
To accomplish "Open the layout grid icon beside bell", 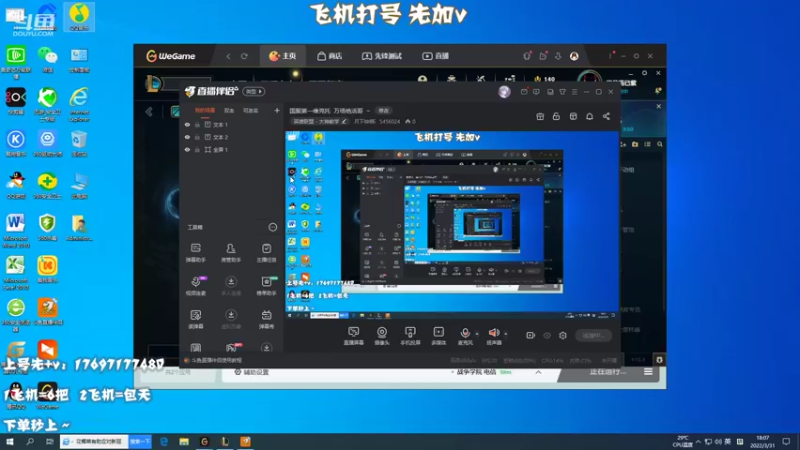I will pos(573,116).
